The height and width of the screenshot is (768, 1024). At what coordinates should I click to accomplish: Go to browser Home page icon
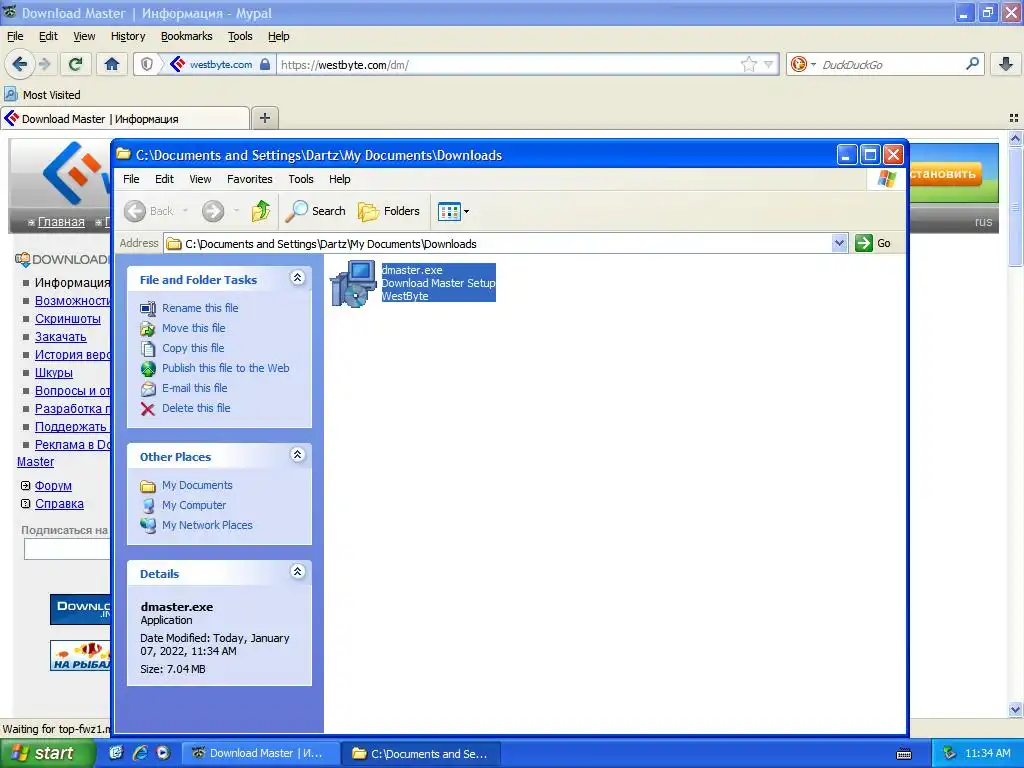coord(112,64)
